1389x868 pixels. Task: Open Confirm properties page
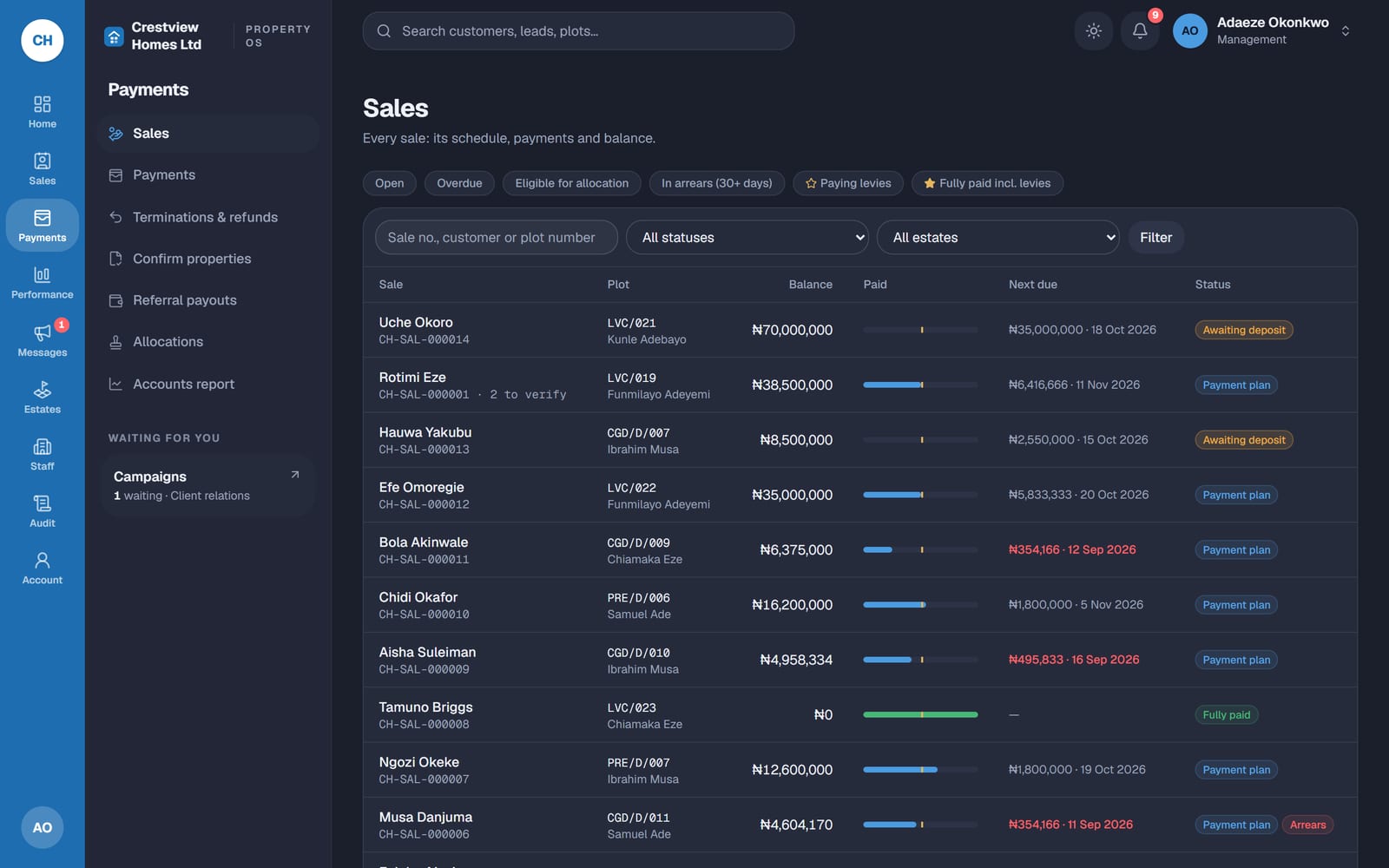[x=208, y=259]
